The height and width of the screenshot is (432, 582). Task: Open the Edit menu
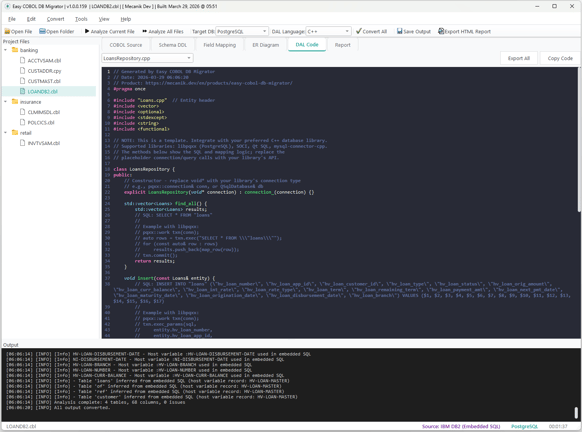(x=31, y=19)
